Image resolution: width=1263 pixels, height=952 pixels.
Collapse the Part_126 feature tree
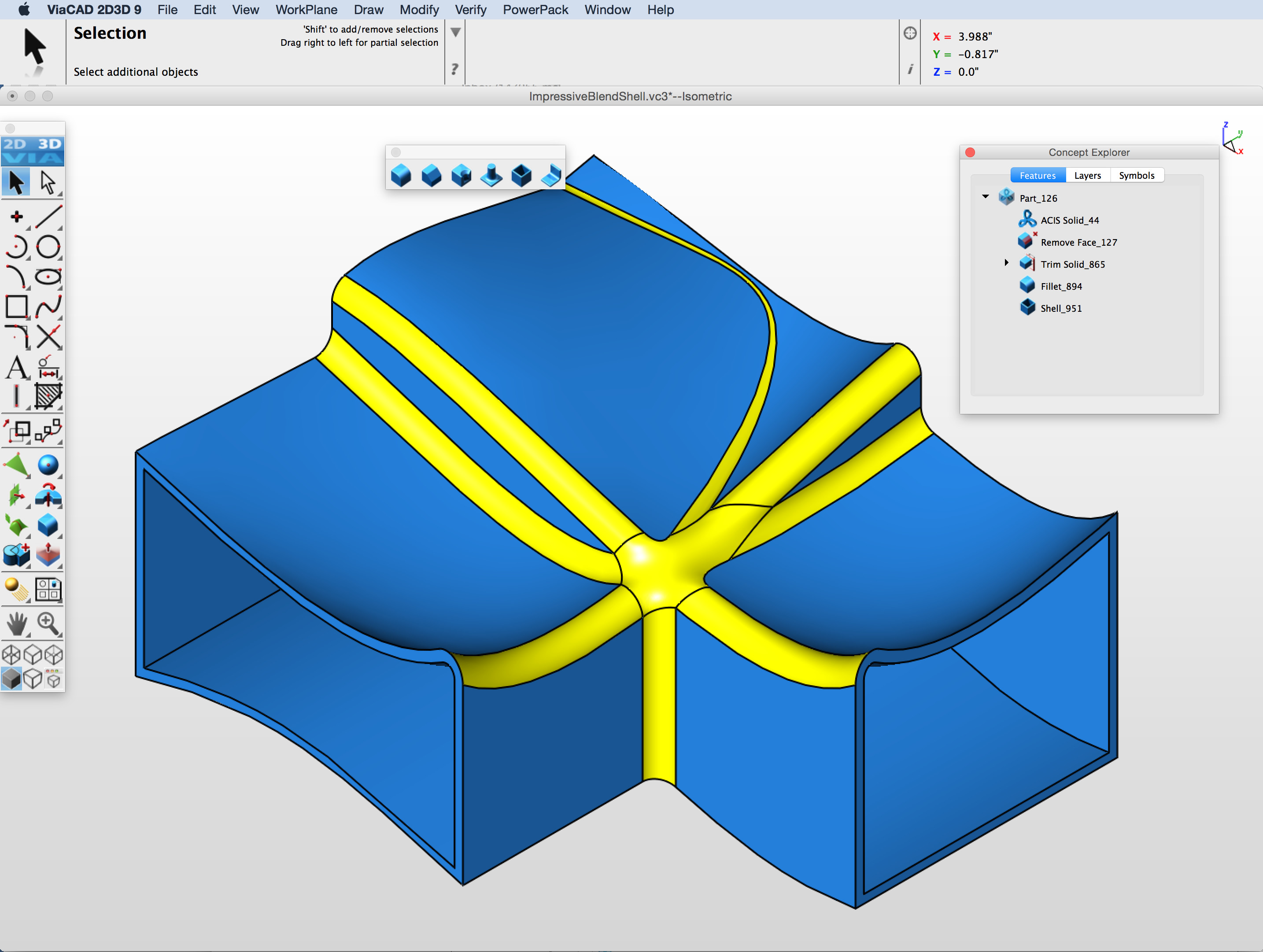(985, 196)
